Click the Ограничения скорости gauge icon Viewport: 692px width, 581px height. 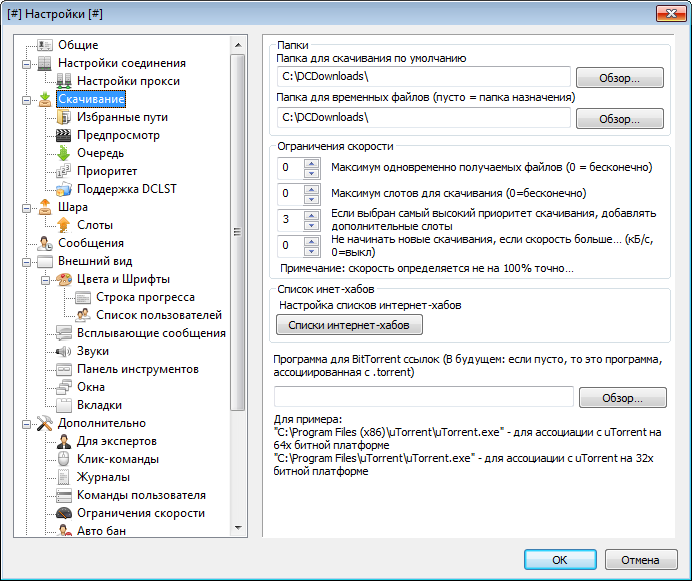[64, 513]
